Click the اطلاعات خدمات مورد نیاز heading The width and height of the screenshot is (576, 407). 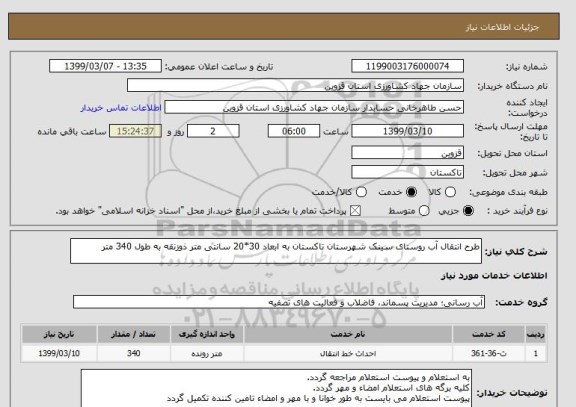(x=494, y=275)
